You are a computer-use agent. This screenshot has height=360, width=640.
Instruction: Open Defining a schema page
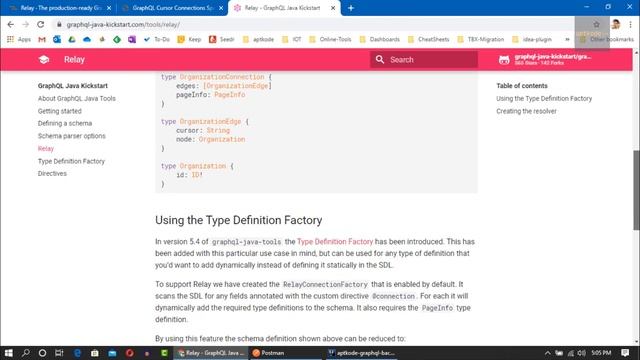(x=65, y=123)
